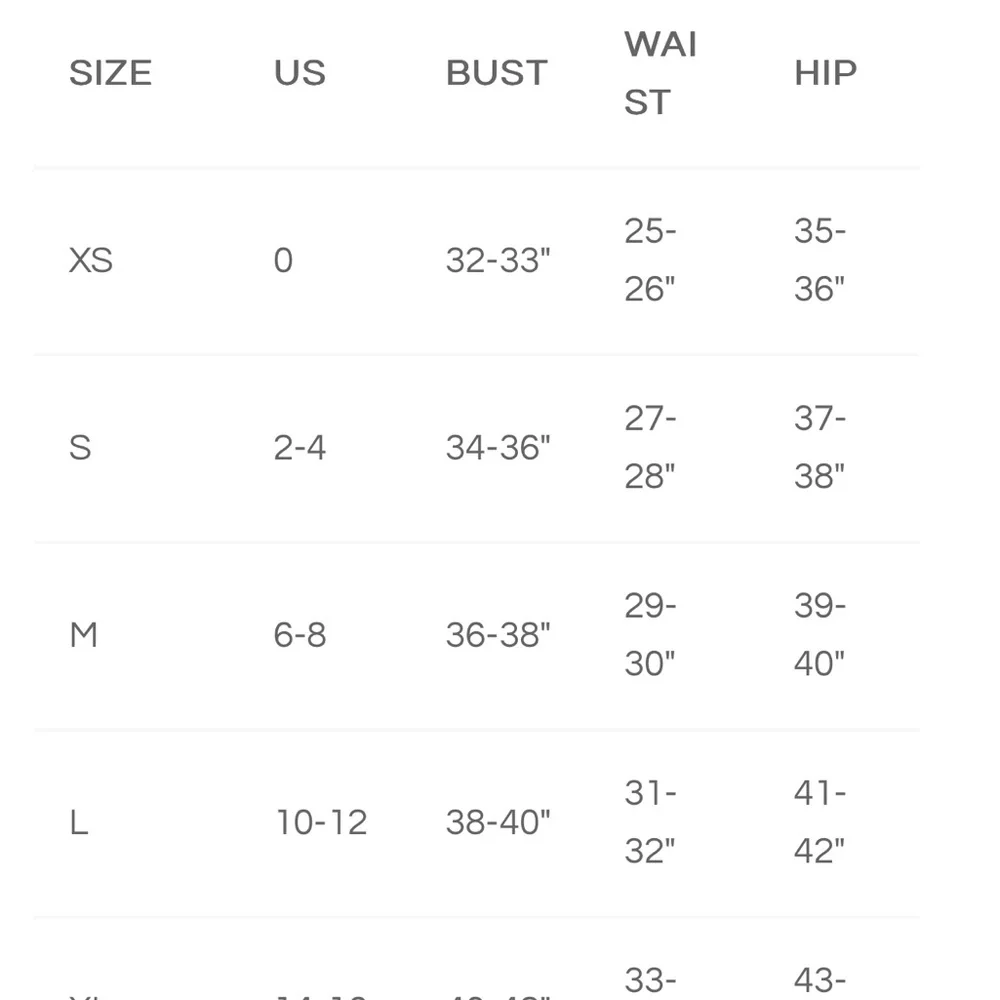
Task: Select the US 10-12 cell
Action: click(x=322, y=823)
